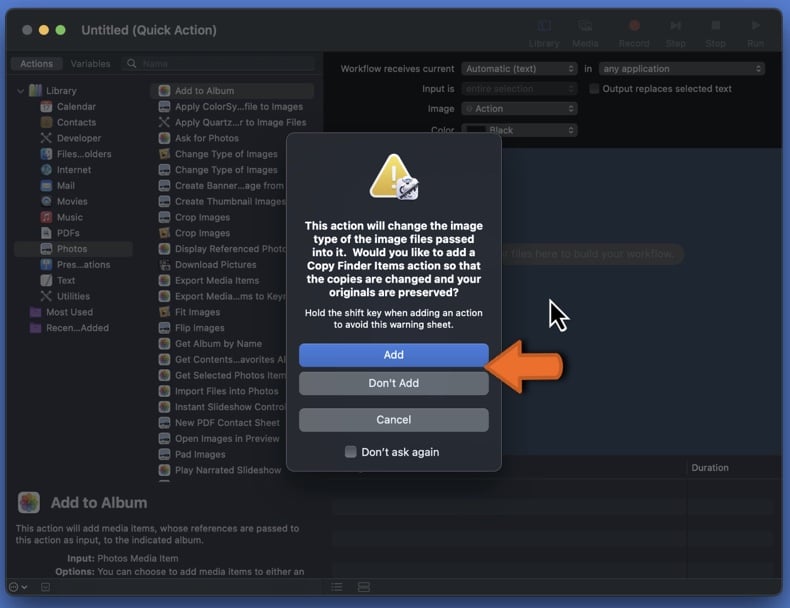Toggle the description panel icon at bottom
The height and width of the screenshot is (608, 790).
click(x=45, y=587)
